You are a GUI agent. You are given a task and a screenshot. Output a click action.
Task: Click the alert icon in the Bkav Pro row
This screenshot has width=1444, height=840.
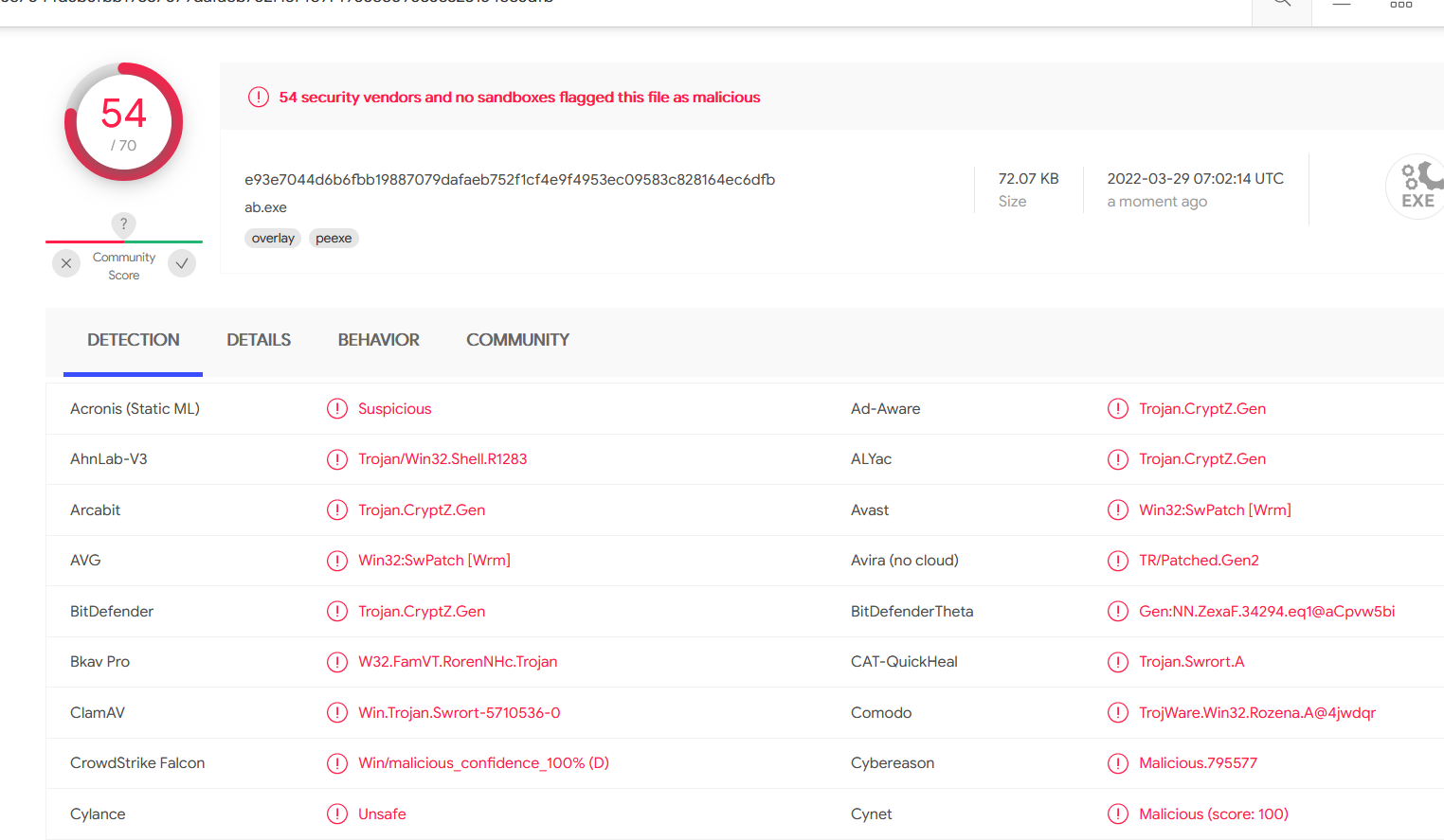coord(337,662)
